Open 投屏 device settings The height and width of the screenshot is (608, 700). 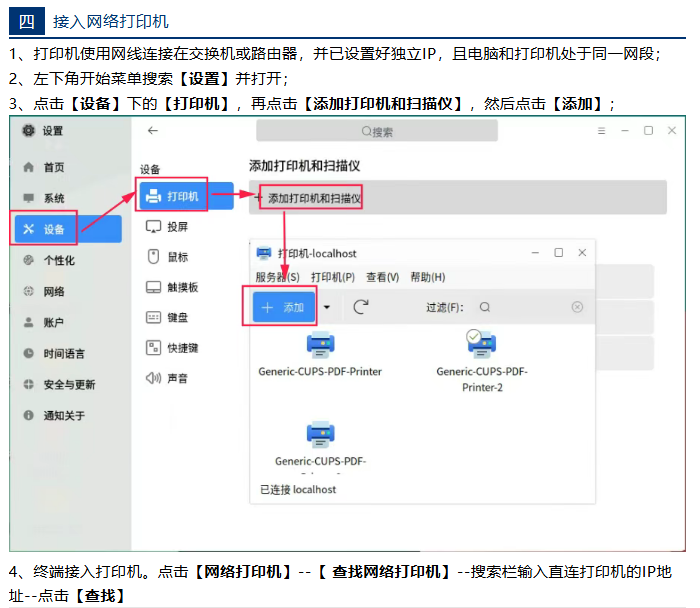tap(177, 227)
